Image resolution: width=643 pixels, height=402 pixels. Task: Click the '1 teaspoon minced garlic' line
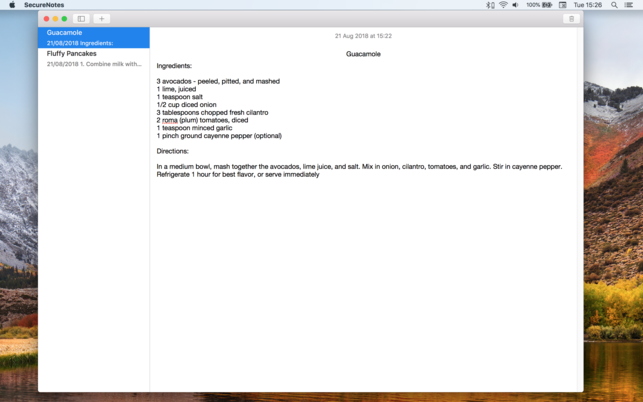coord(194,128)
